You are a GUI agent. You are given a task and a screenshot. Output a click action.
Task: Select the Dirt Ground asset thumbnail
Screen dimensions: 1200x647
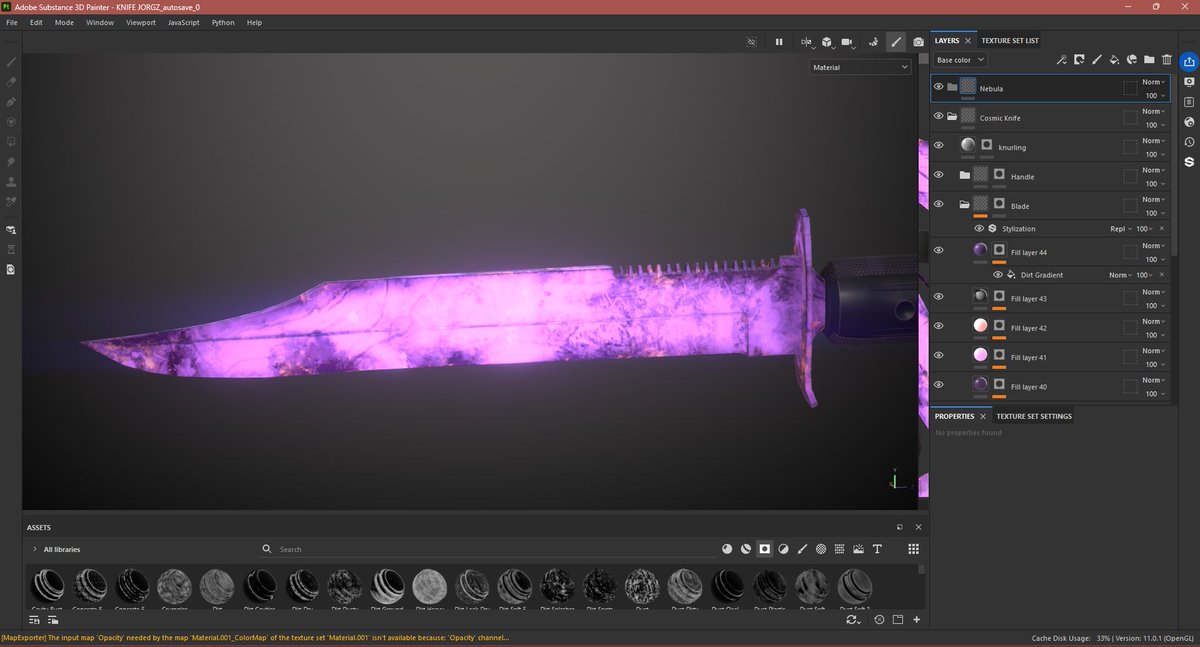click(x=386, y=586)
